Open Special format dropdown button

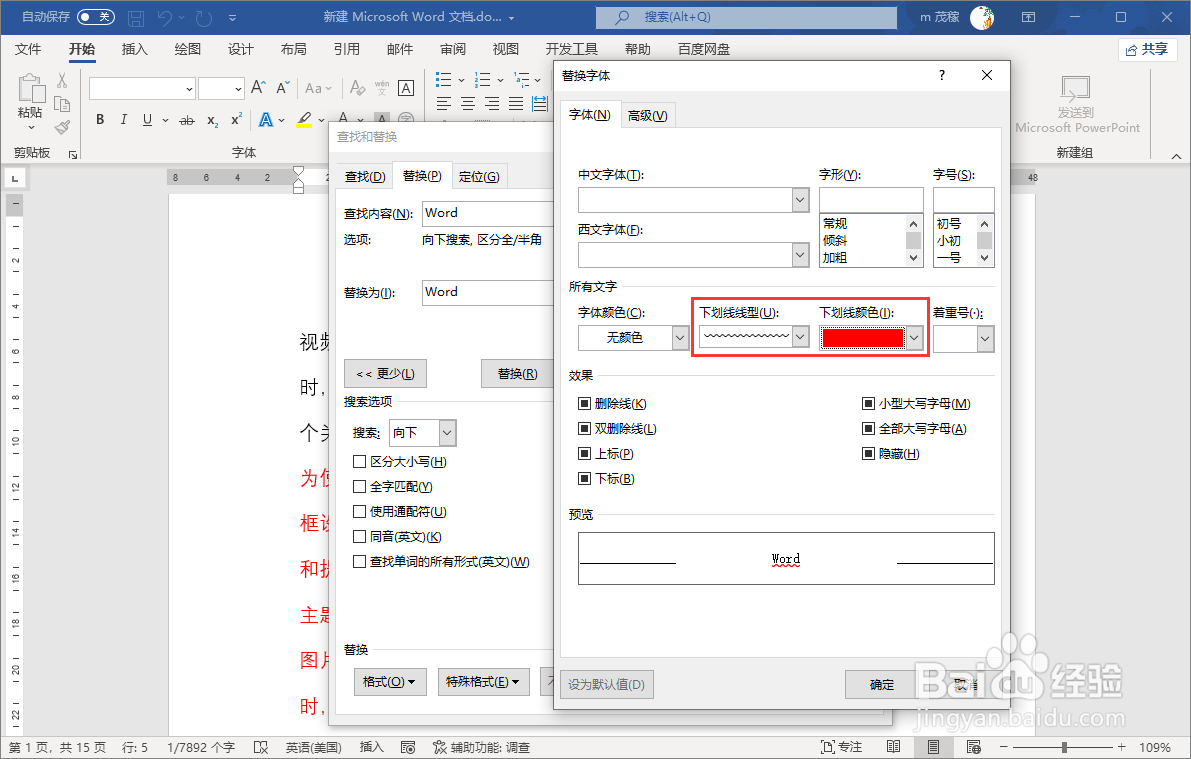(483, 682)
